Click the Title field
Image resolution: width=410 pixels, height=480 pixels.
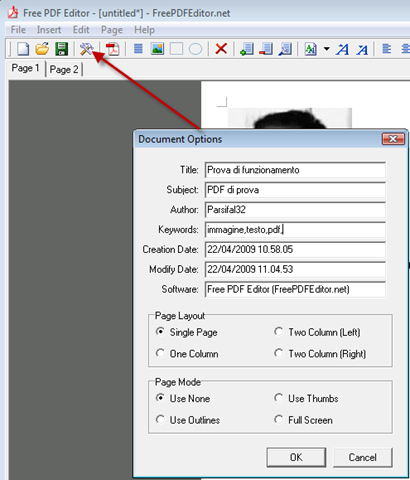(x=295, y=170)
